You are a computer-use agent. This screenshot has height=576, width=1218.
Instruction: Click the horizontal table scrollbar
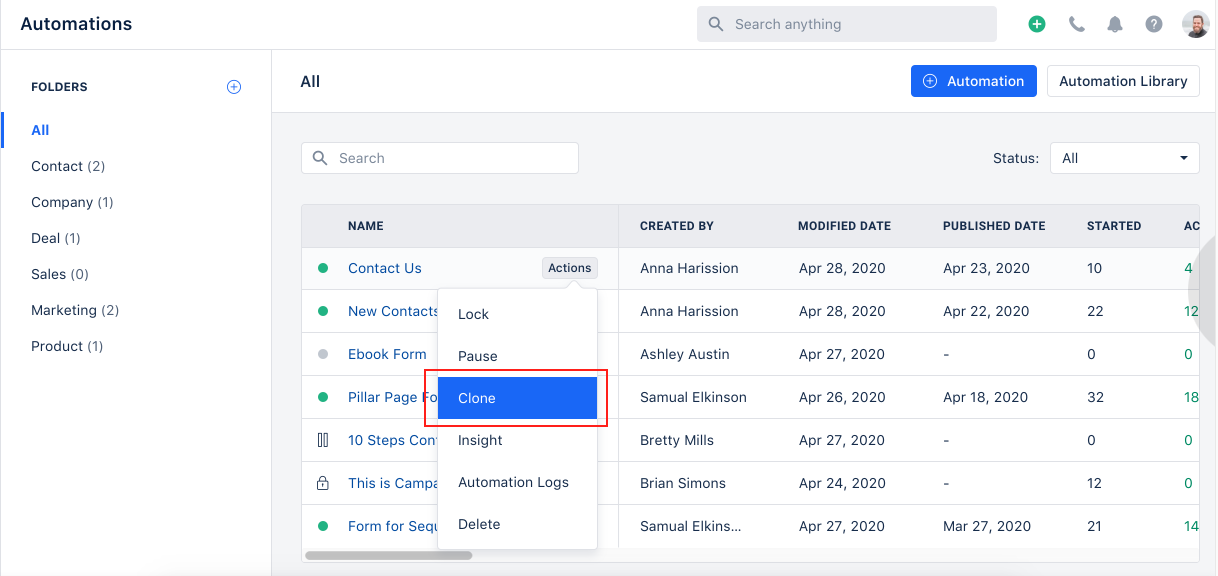click(374, 555)
